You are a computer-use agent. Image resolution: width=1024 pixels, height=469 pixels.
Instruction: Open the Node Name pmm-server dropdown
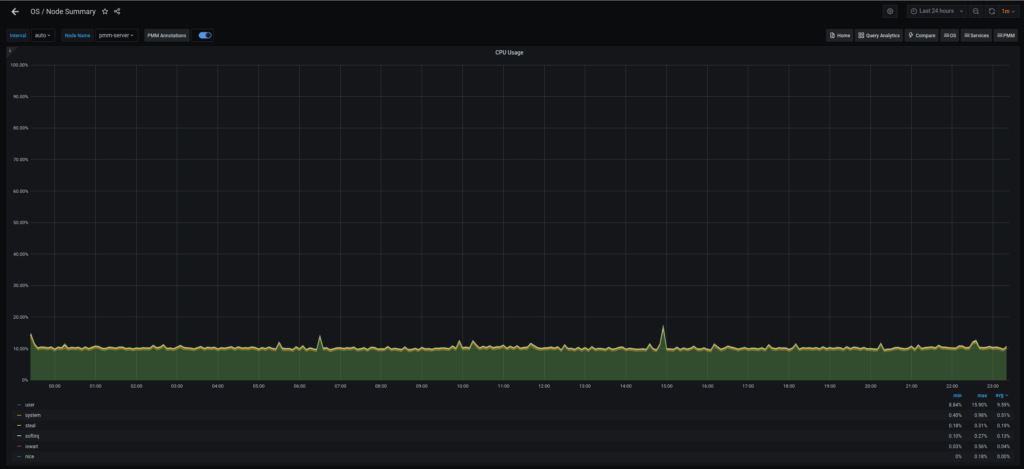[116, 35]
